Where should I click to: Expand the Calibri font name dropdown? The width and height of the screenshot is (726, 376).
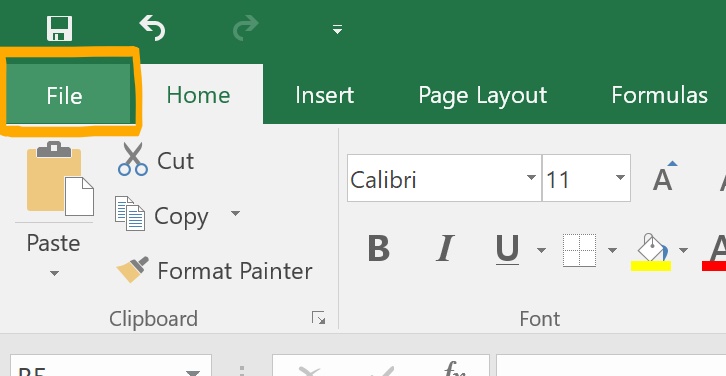tap(531, 178)
